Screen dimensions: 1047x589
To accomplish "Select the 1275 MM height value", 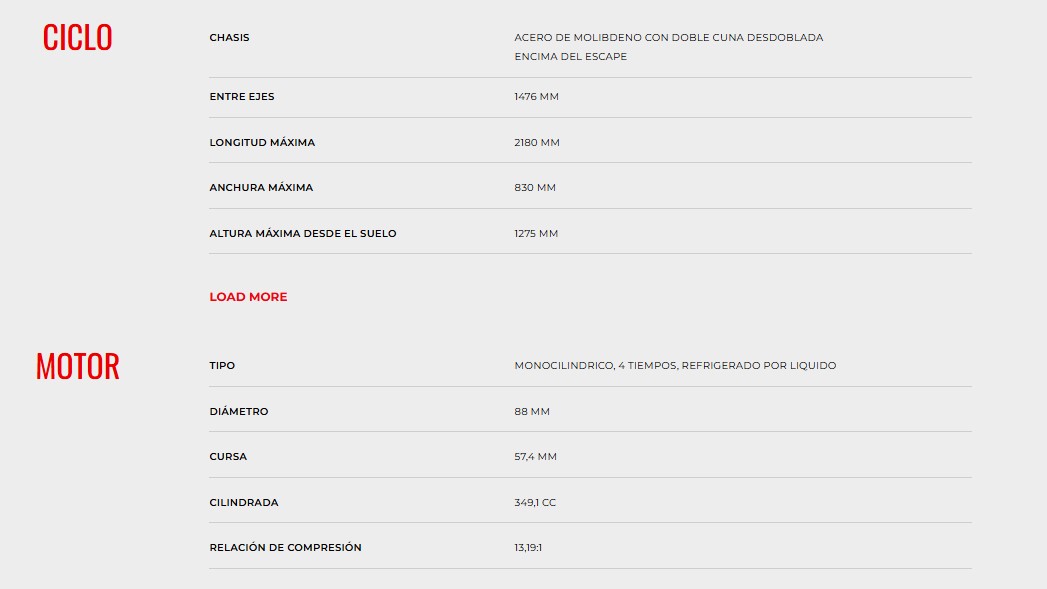I will (536, 234).
